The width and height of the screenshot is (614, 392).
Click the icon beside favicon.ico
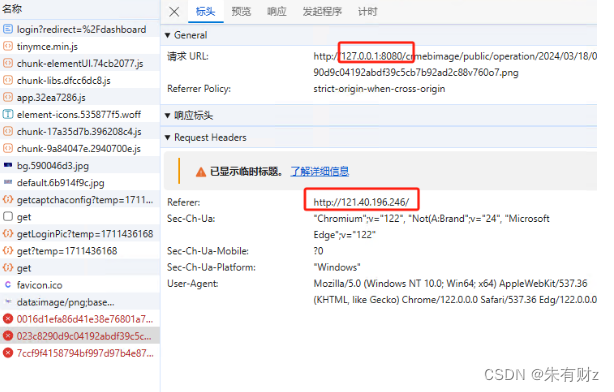tap(8, 285)
